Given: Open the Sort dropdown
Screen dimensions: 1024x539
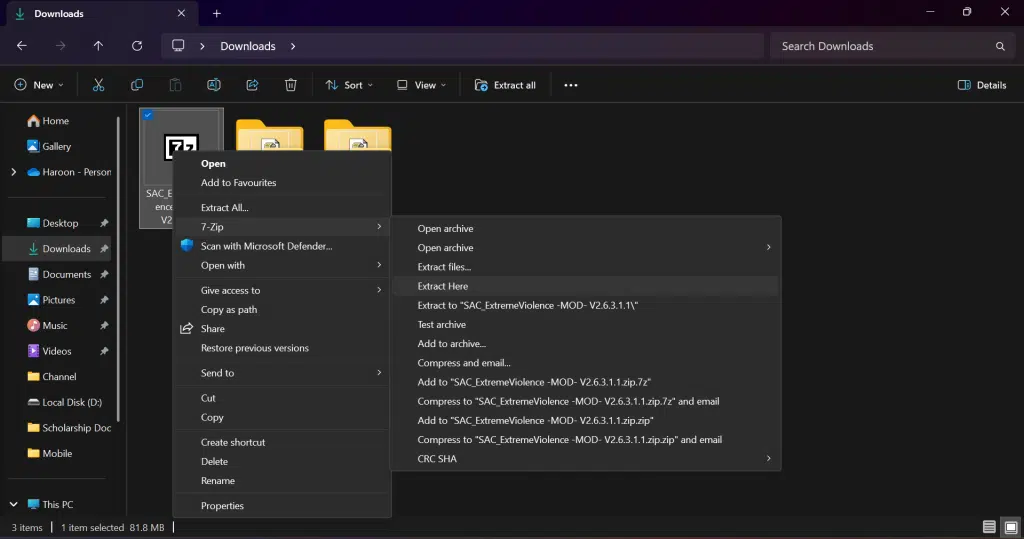Looking at the screenshot, I should [349, 85].
